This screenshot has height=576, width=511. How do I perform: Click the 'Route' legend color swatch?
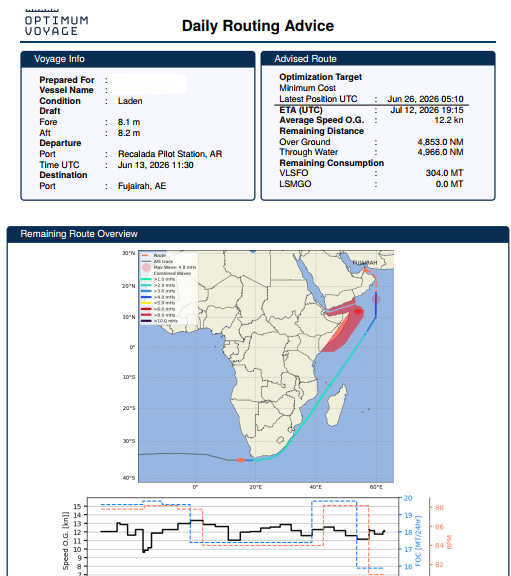coord(145,255)
